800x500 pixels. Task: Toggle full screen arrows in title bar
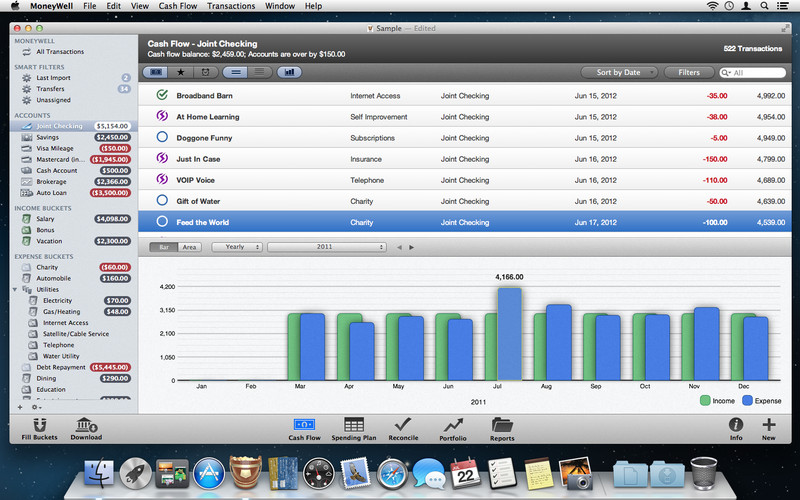point(786,28)
